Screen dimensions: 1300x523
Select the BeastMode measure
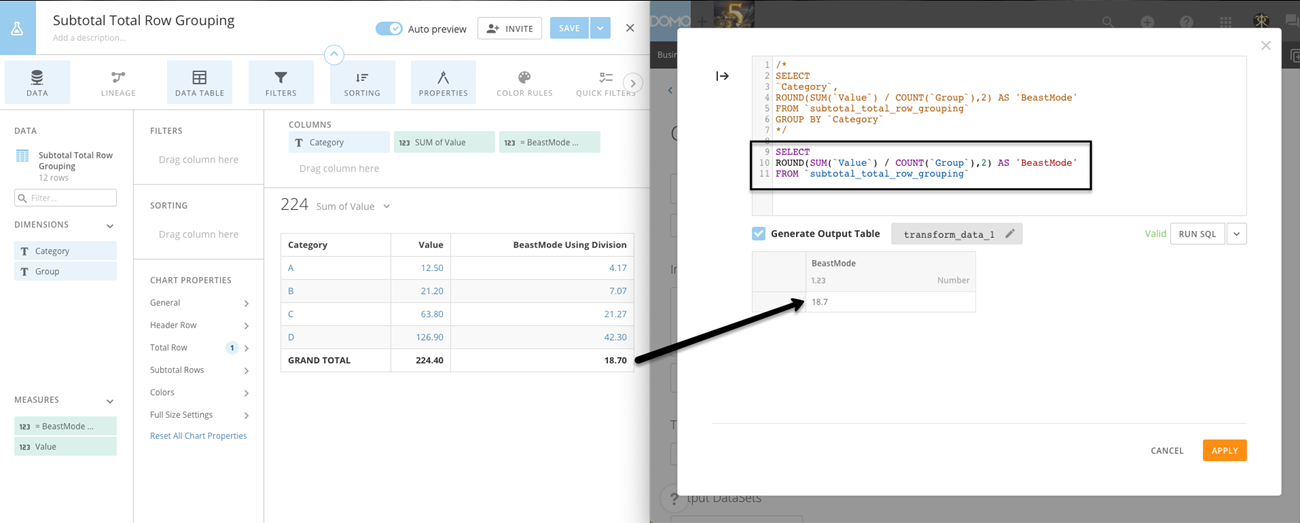pos(65,426)
